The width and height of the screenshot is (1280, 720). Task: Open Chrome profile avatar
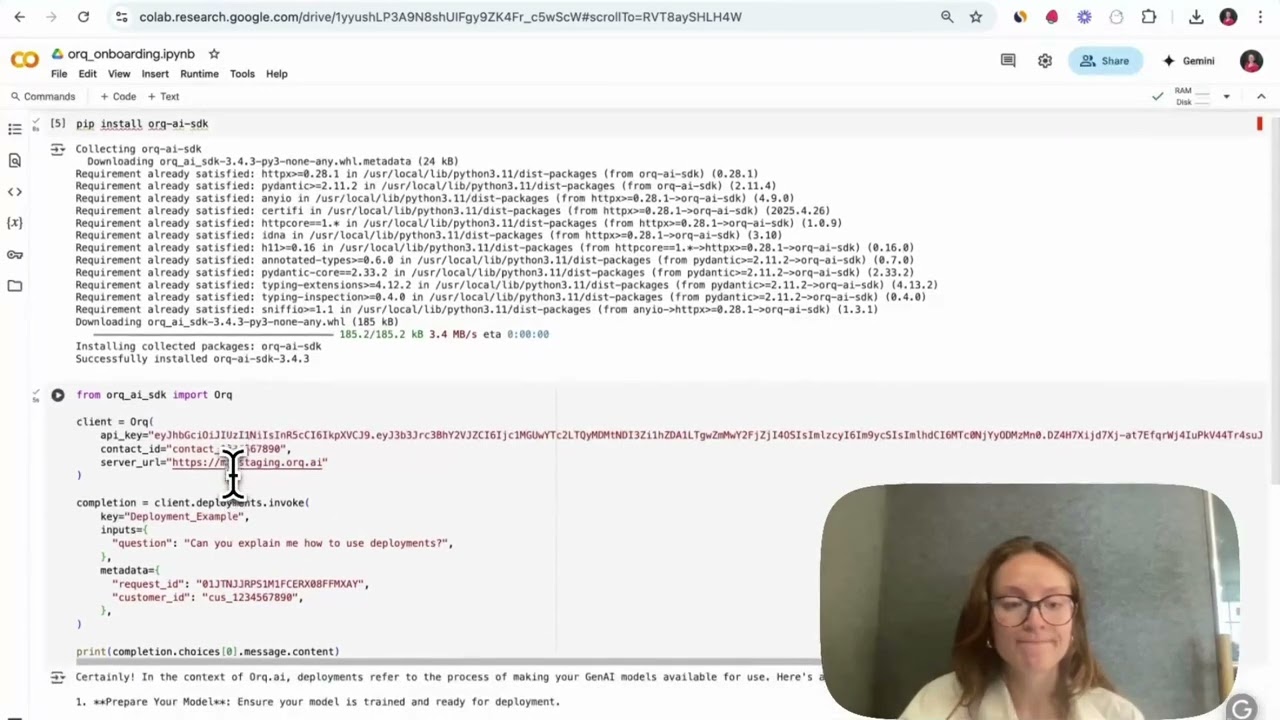(1228, 17)
